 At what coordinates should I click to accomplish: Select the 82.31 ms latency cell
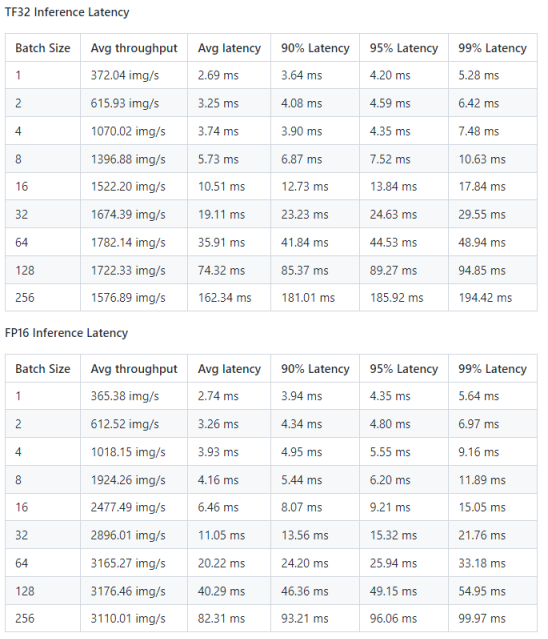click(229, 619)
